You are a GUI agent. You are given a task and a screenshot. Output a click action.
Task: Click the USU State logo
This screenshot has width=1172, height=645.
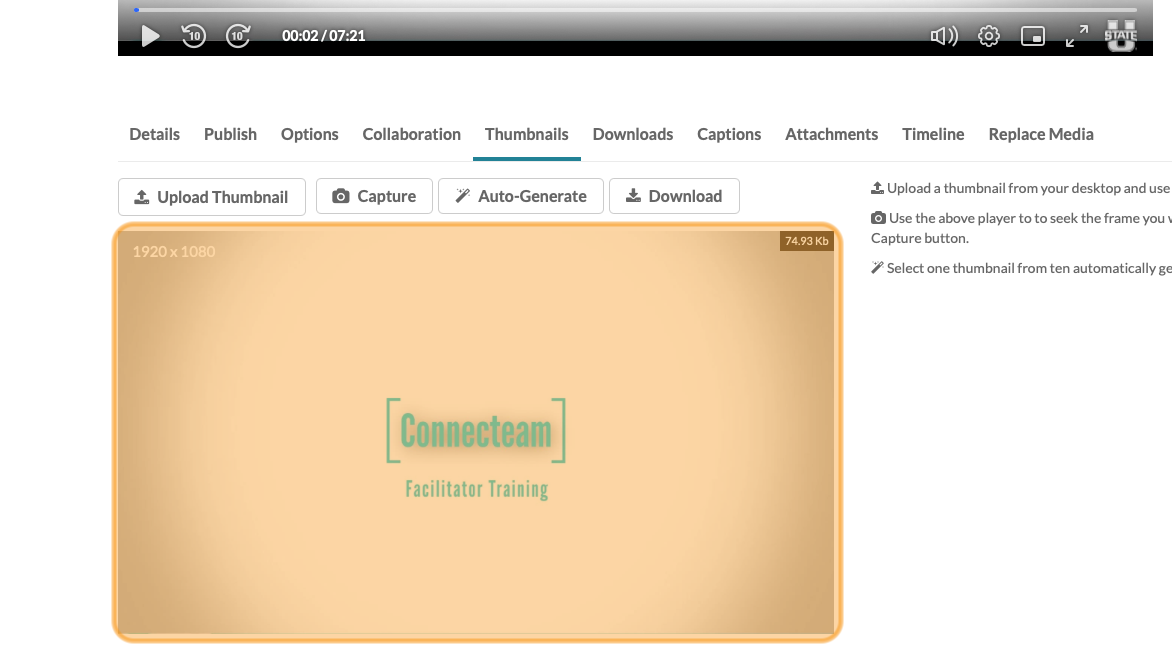[x=1120, y=35]
